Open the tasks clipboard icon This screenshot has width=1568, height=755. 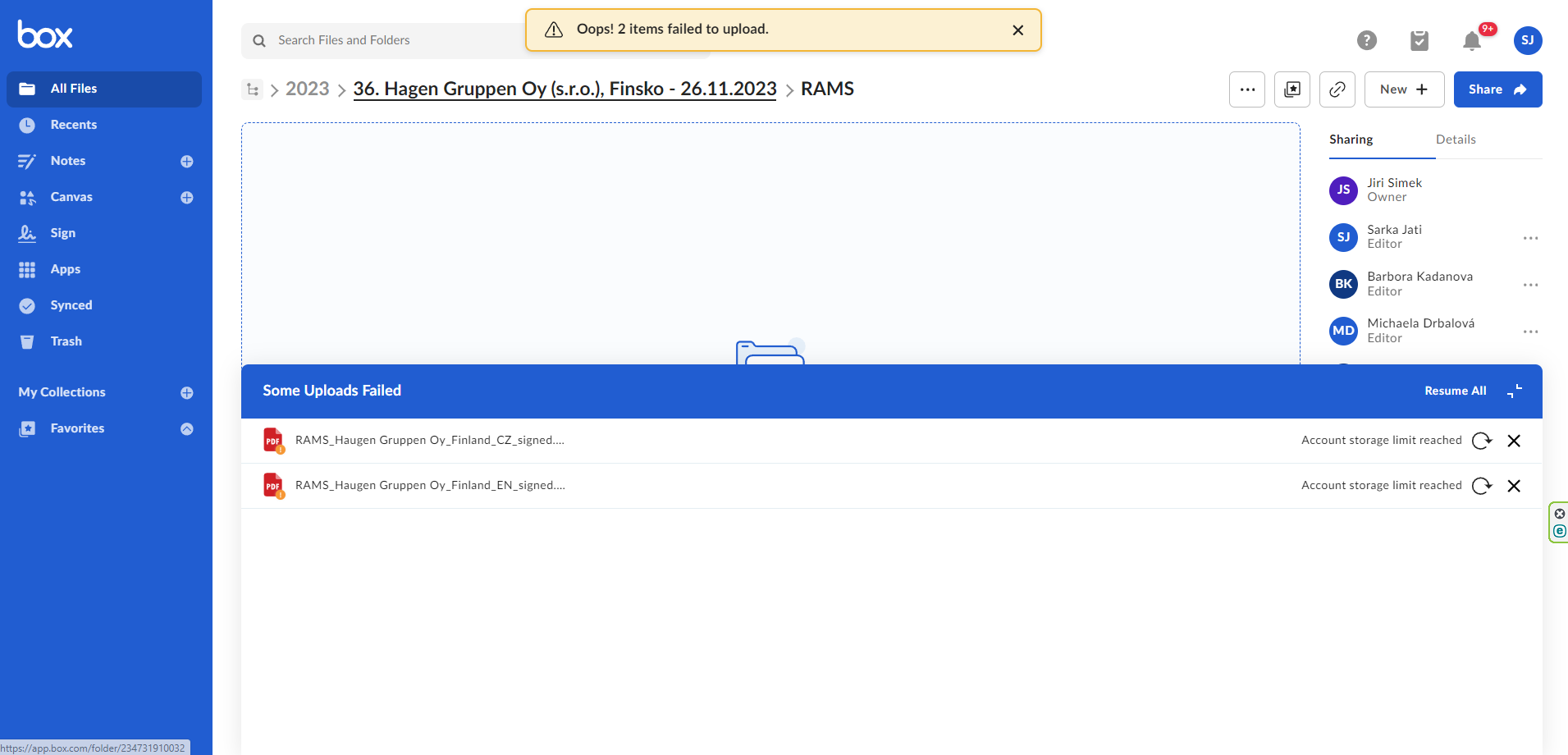[1419, 40]
